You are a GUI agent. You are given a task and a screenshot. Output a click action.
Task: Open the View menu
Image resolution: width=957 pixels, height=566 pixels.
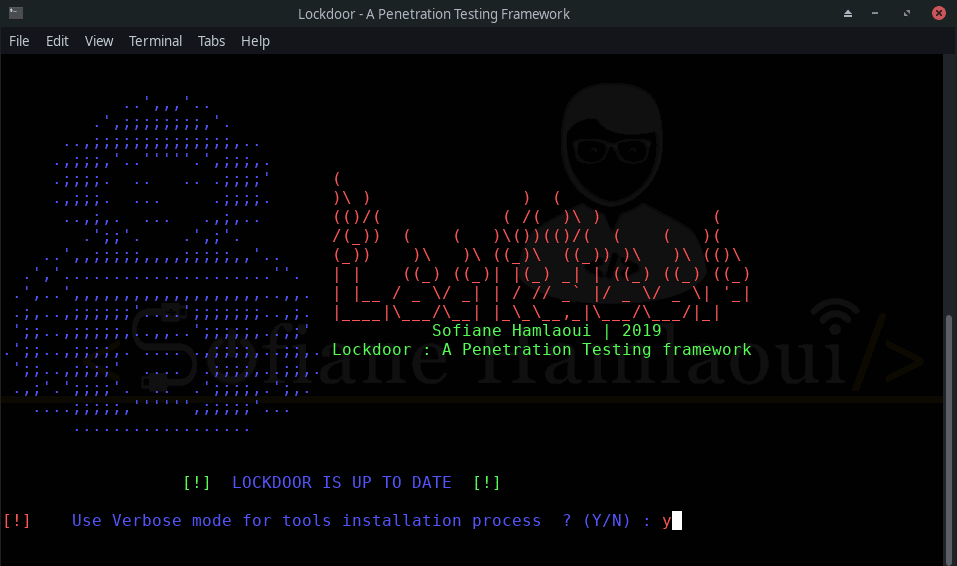(x=99, y=41)
